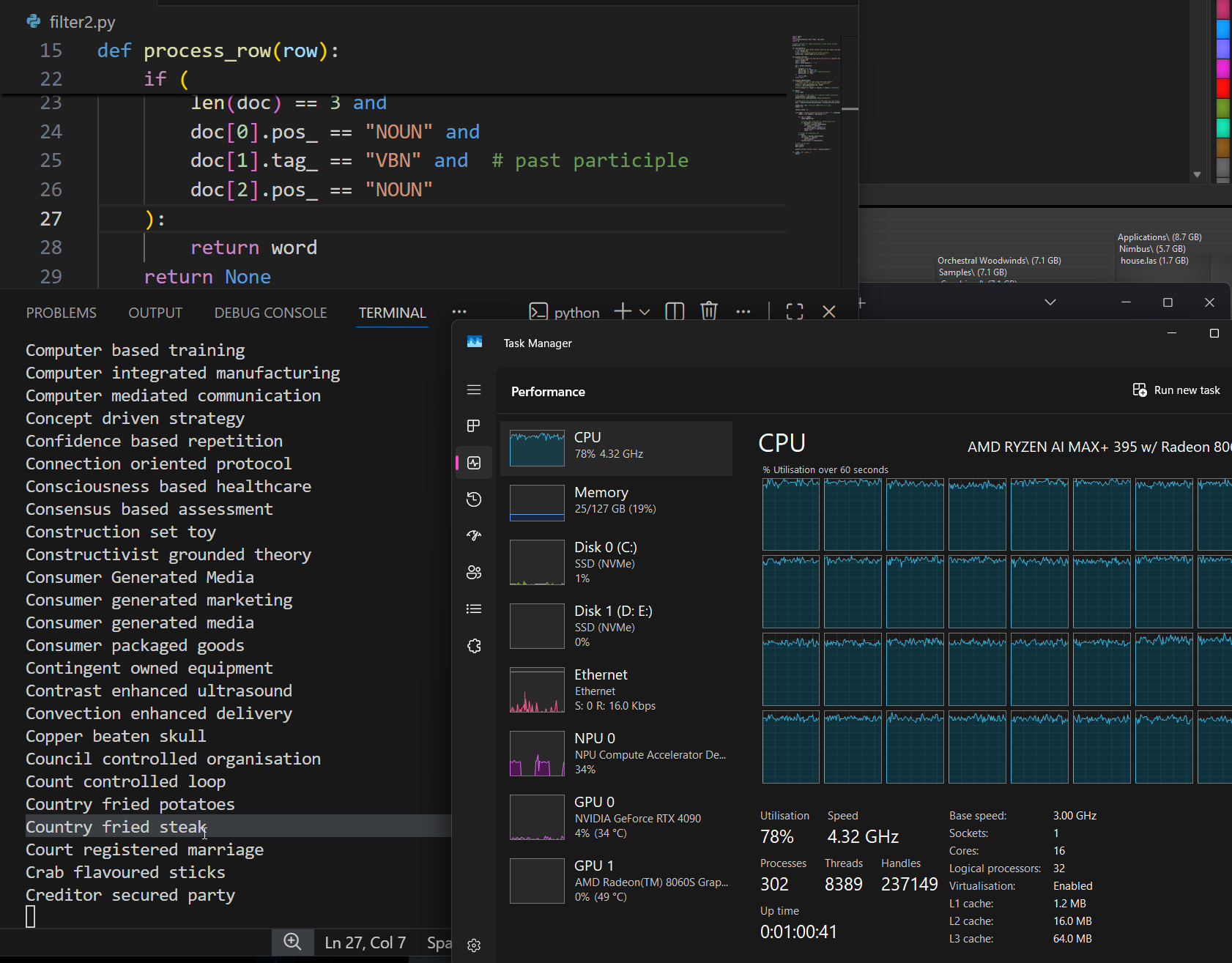1232x963 pixels.
Task: Open the Details list page icon
Action: point(474,609)
